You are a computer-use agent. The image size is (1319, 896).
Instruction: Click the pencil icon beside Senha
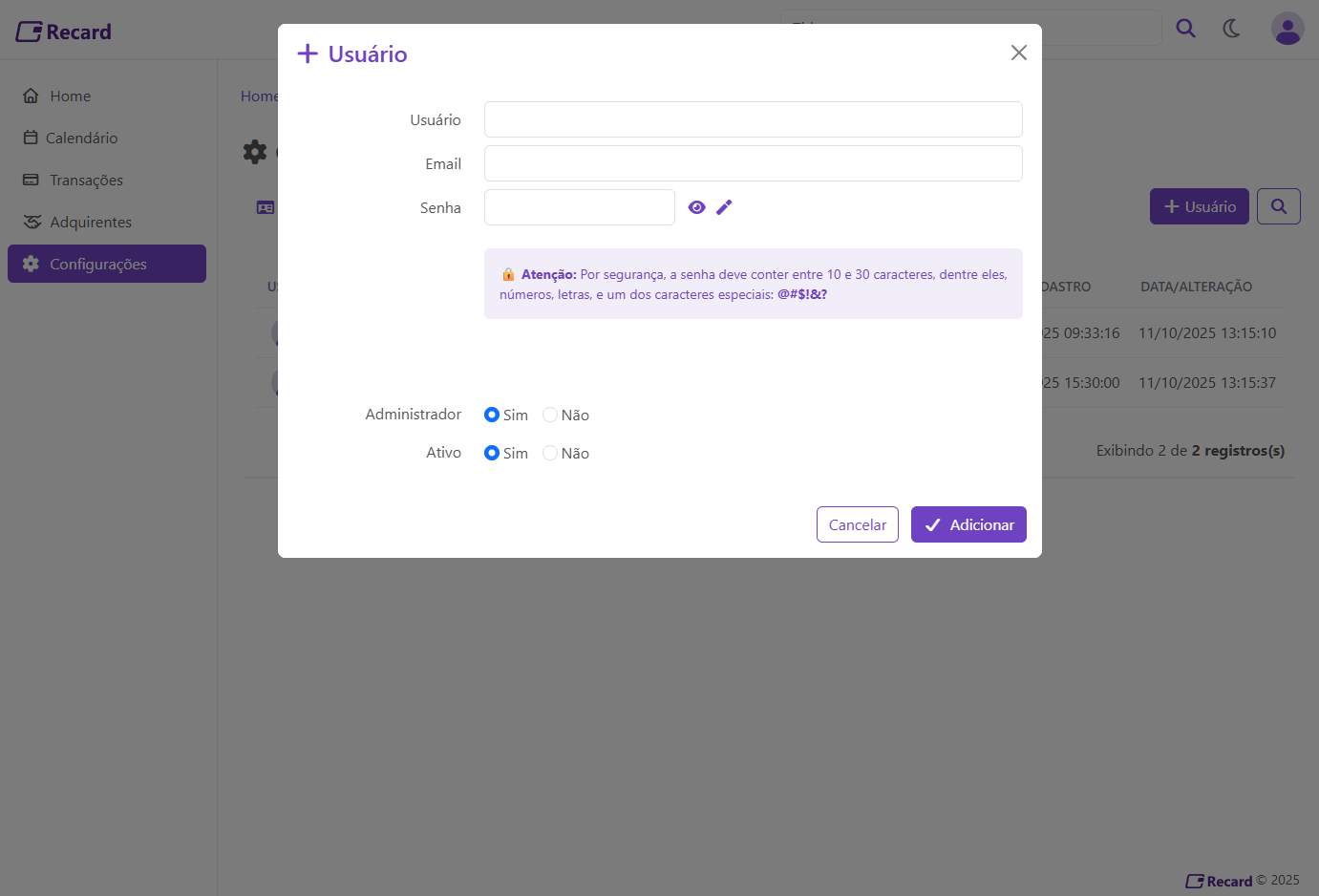coord(724,207)
